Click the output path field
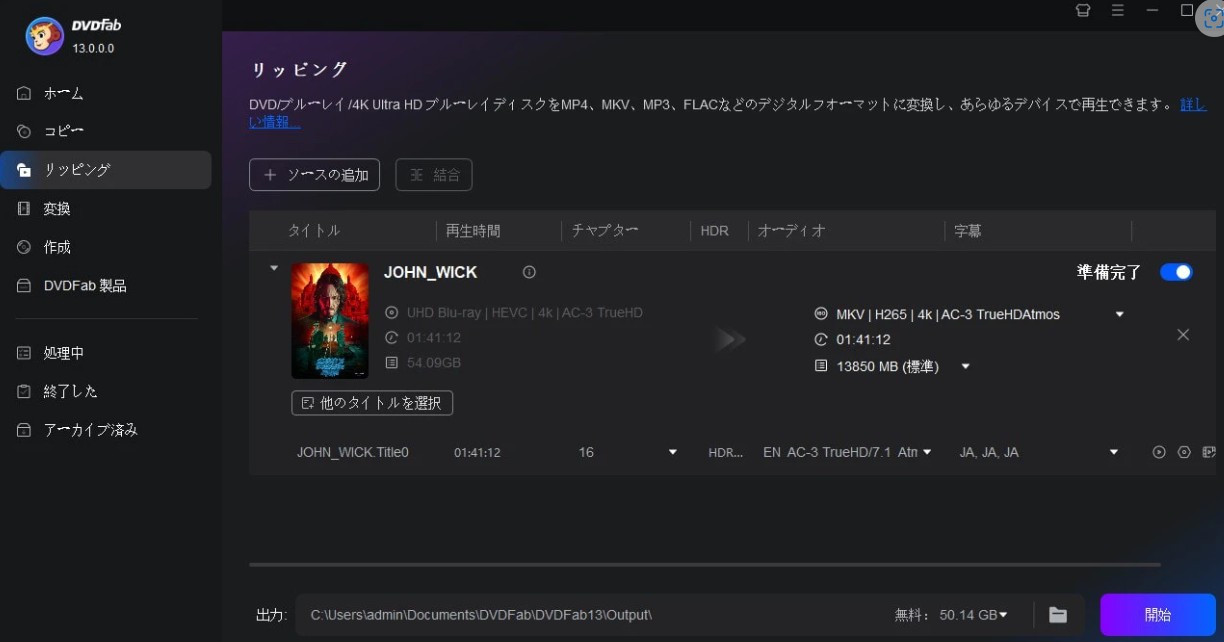This screenshot has height=642, width=1224. pyautogui.click(x=590, y=615)
